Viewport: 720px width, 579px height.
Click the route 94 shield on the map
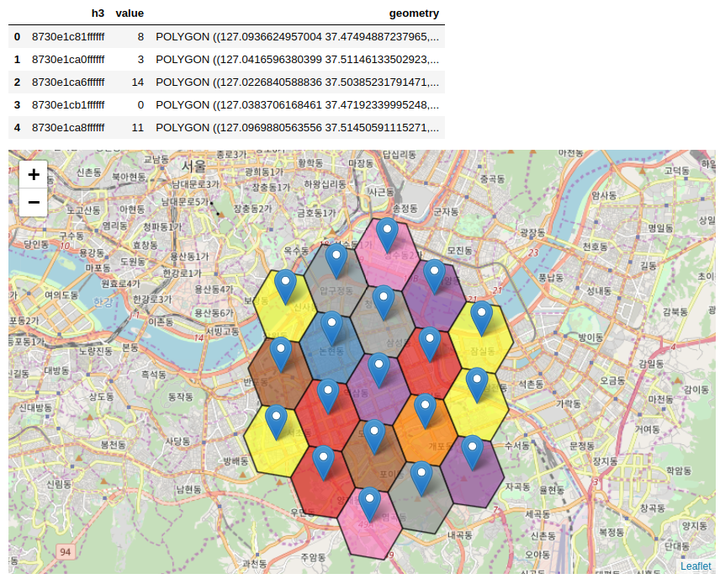coord(65,551)
